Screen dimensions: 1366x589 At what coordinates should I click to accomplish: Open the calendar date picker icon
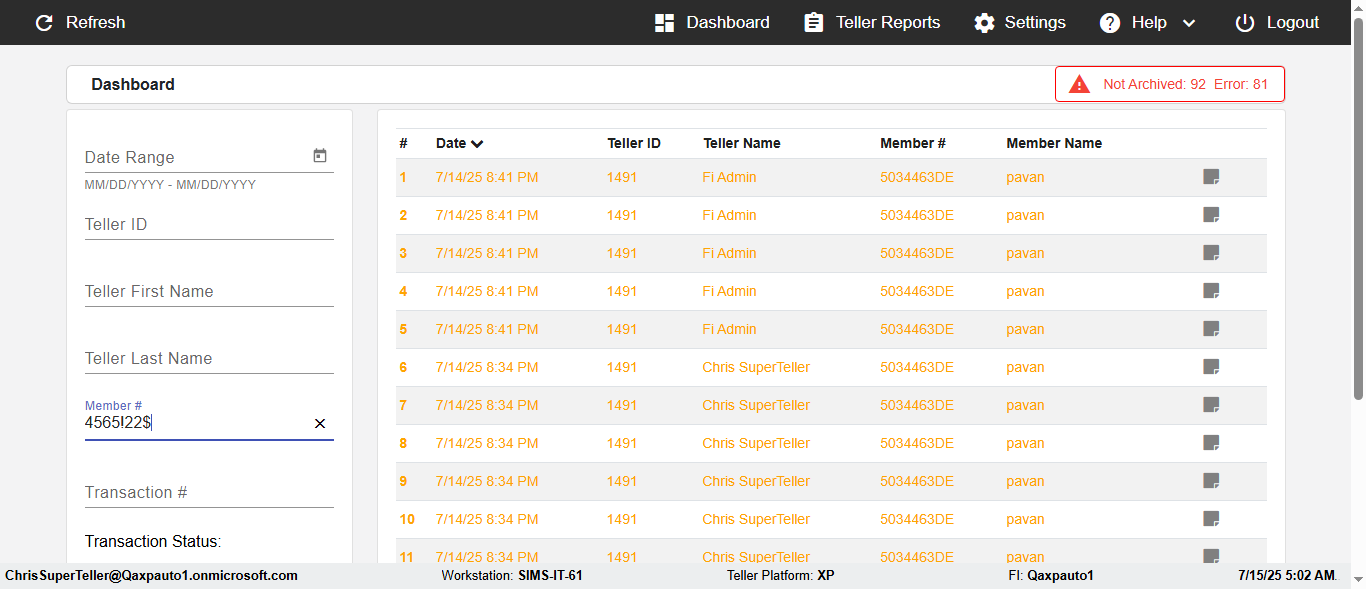320,156
